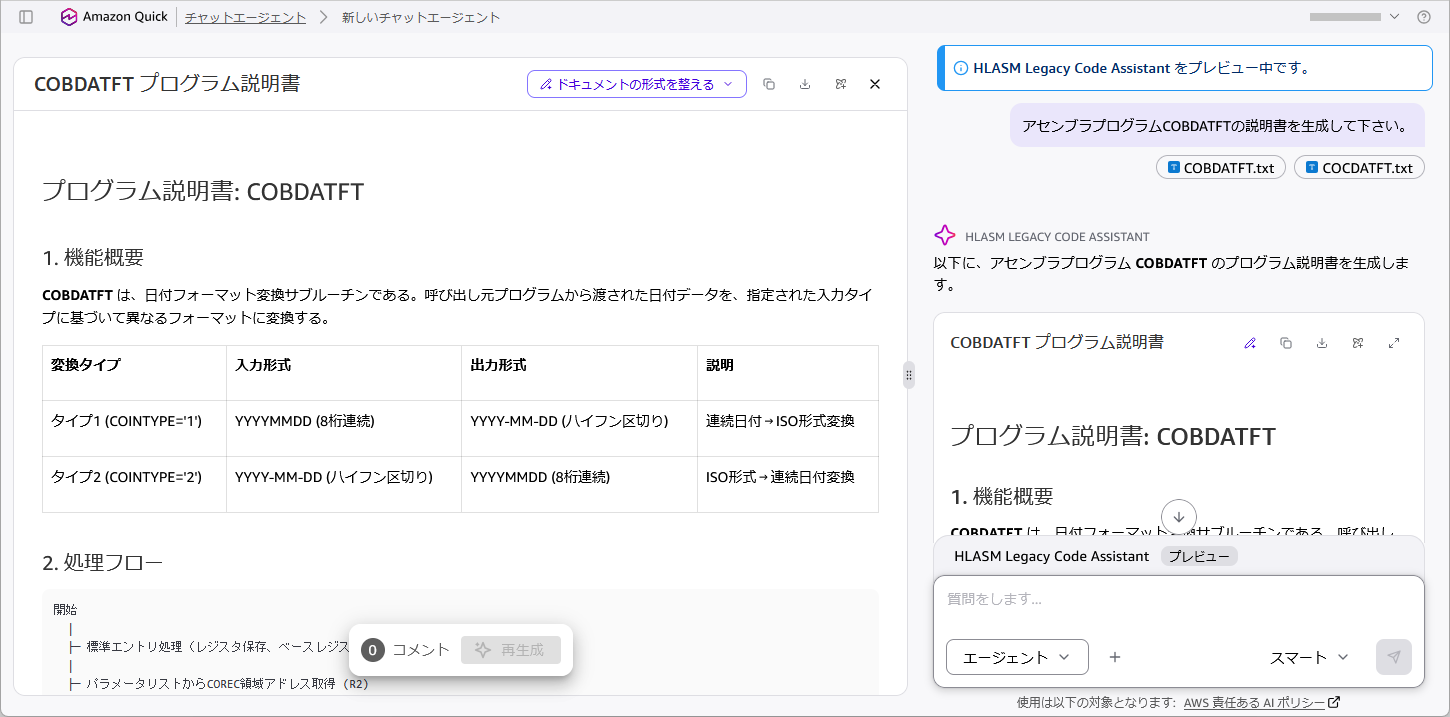This screenshot has width=1450, height=717.
Task: Close the COBDATFT document panel
Action: point(875,84)
